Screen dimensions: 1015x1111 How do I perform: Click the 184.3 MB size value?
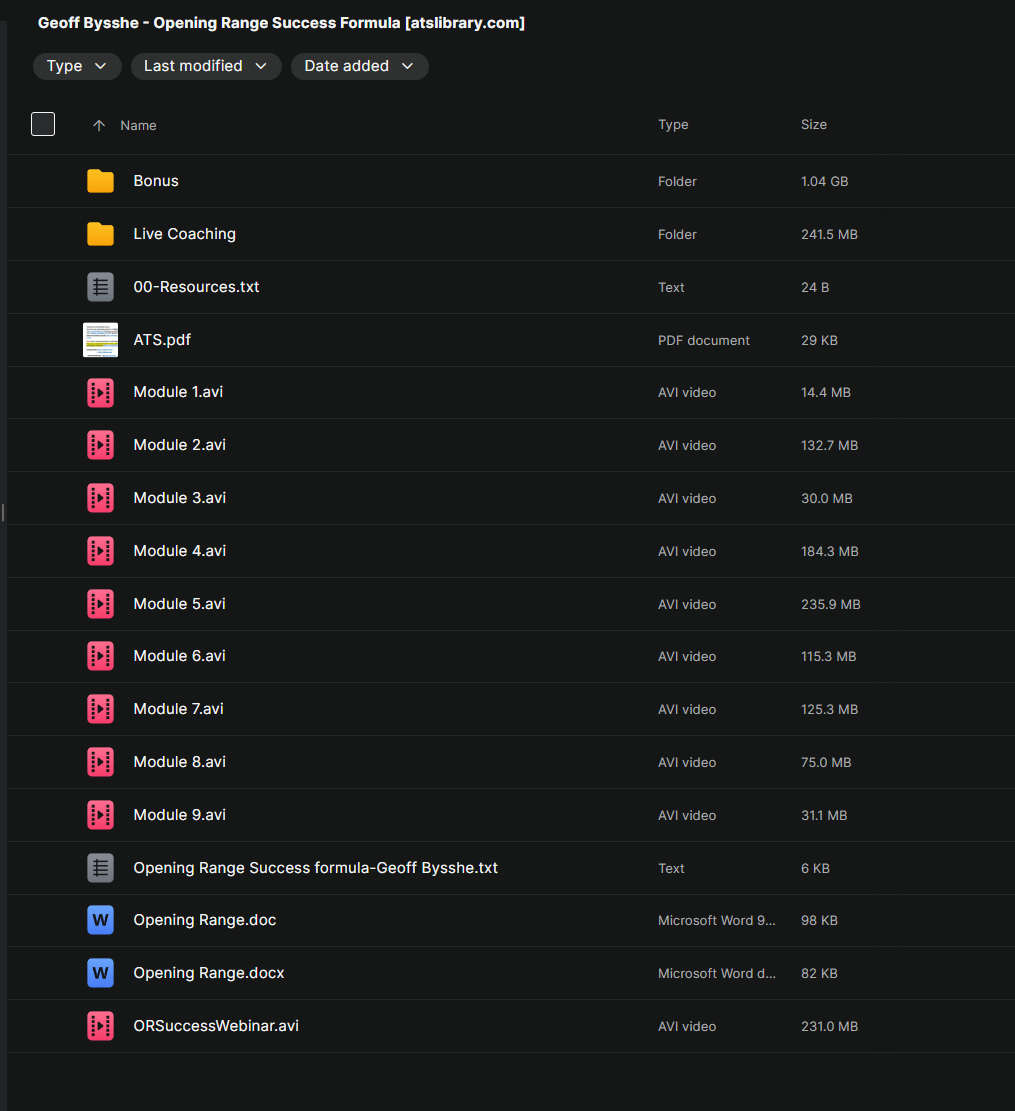coord(829,551)
